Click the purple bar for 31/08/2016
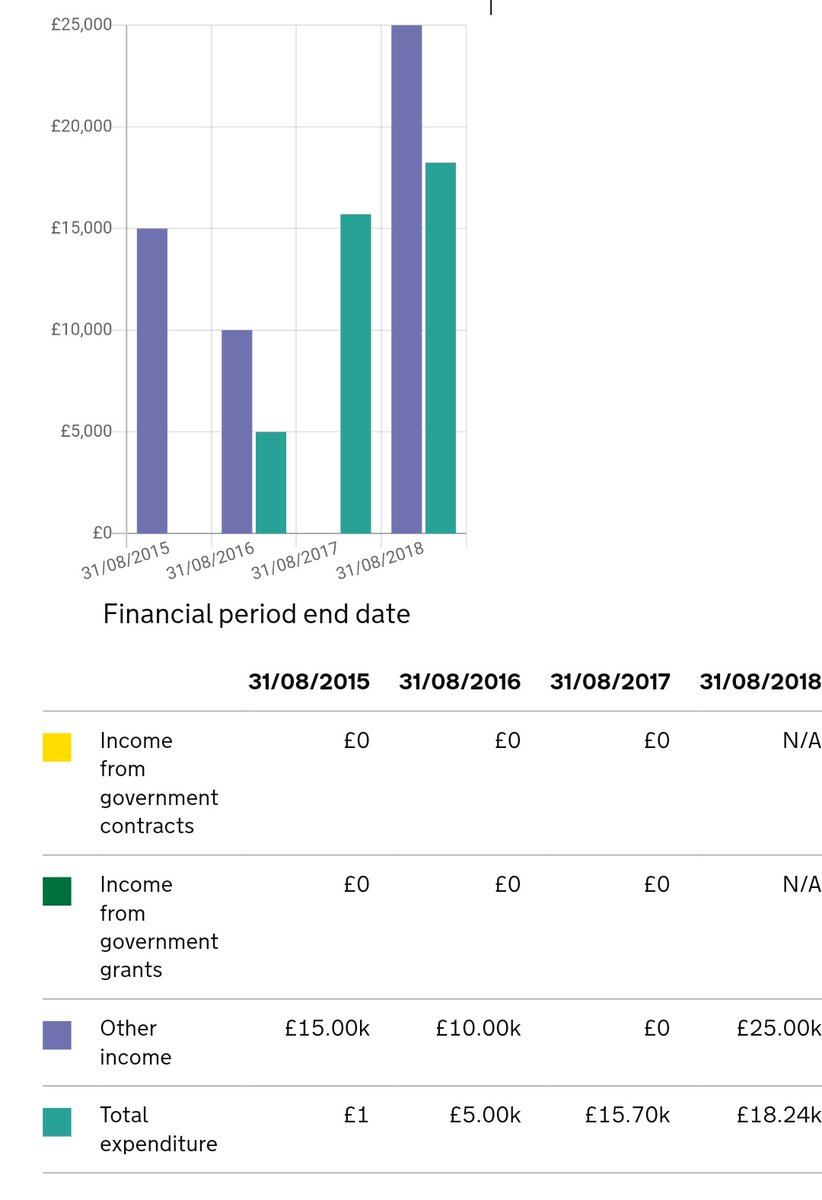Image resolution: width=822 pixels, height=1200 pixels. click(x=236, y=430)
